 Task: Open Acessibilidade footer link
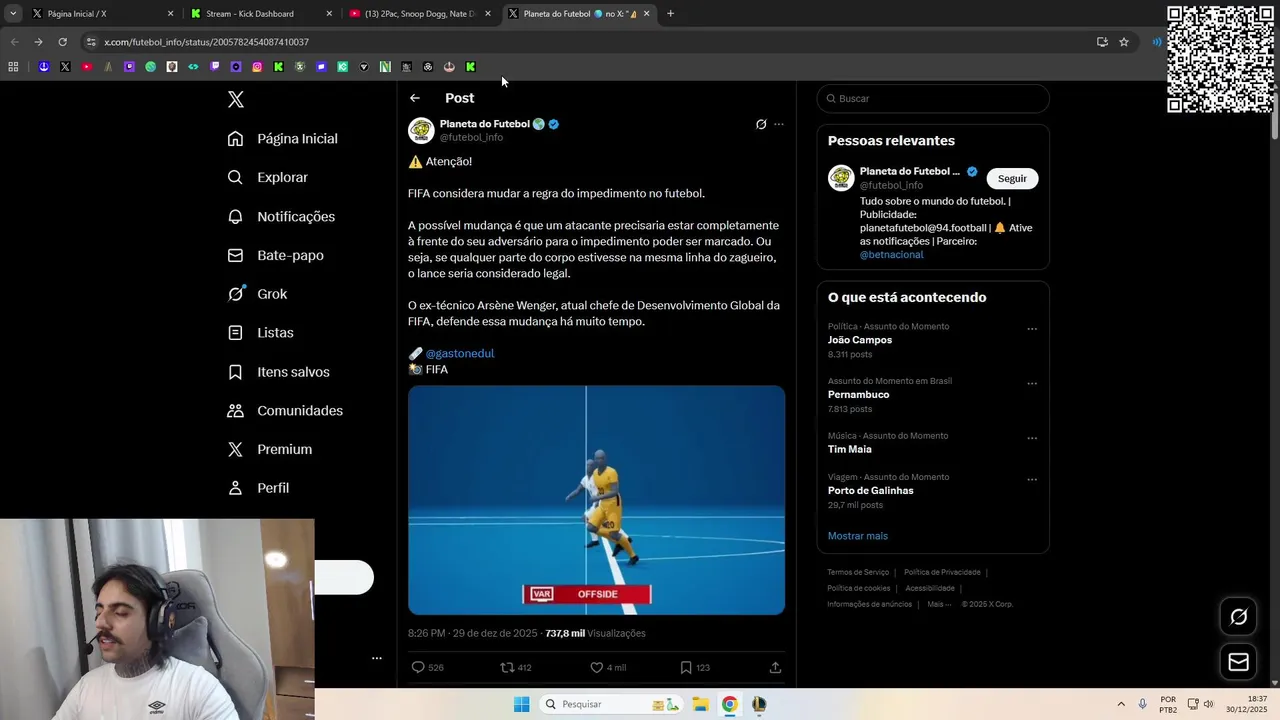coord(930,588)
